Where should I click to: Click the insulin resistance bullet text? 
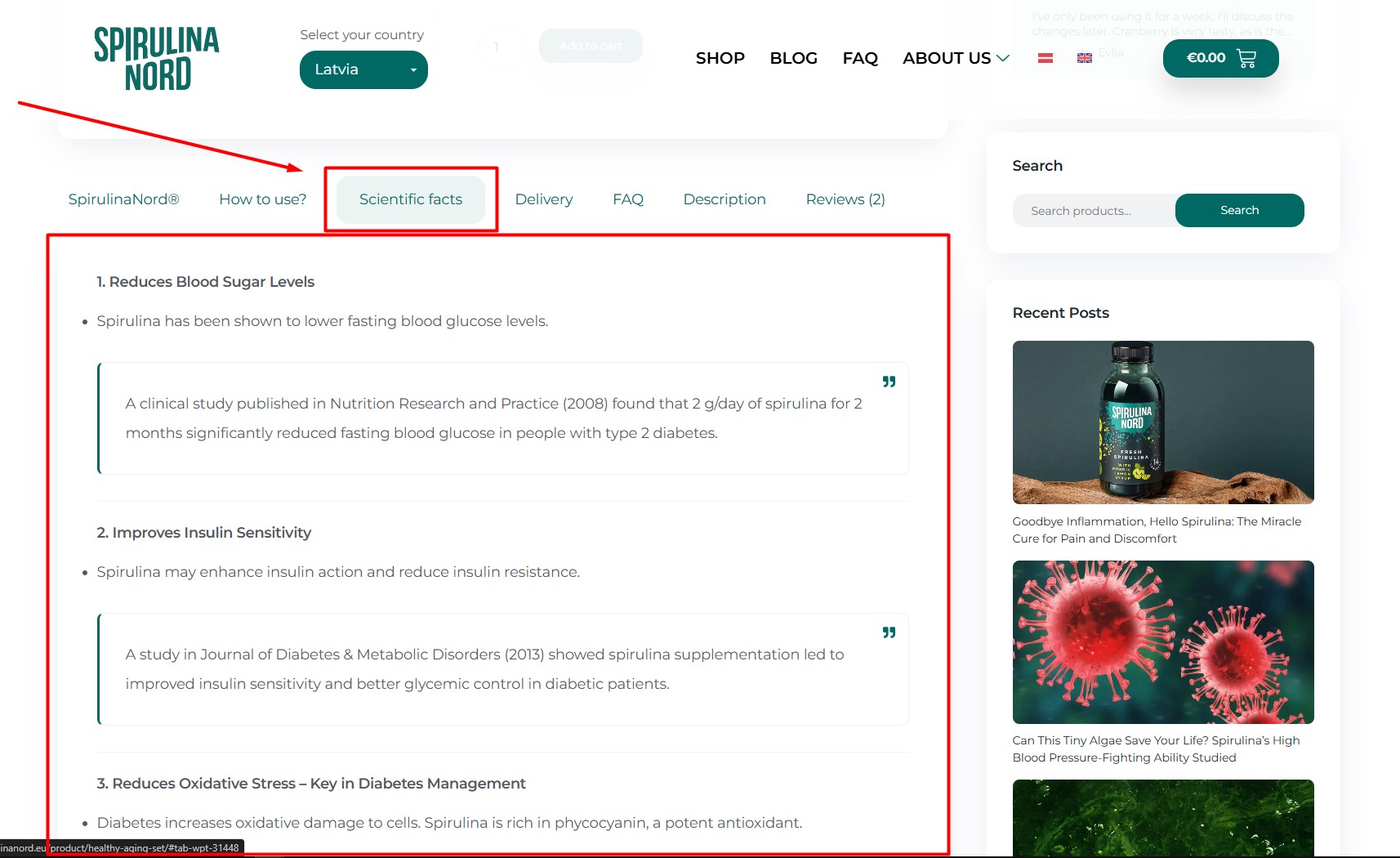pyautogui.click(x=338, y=572)
